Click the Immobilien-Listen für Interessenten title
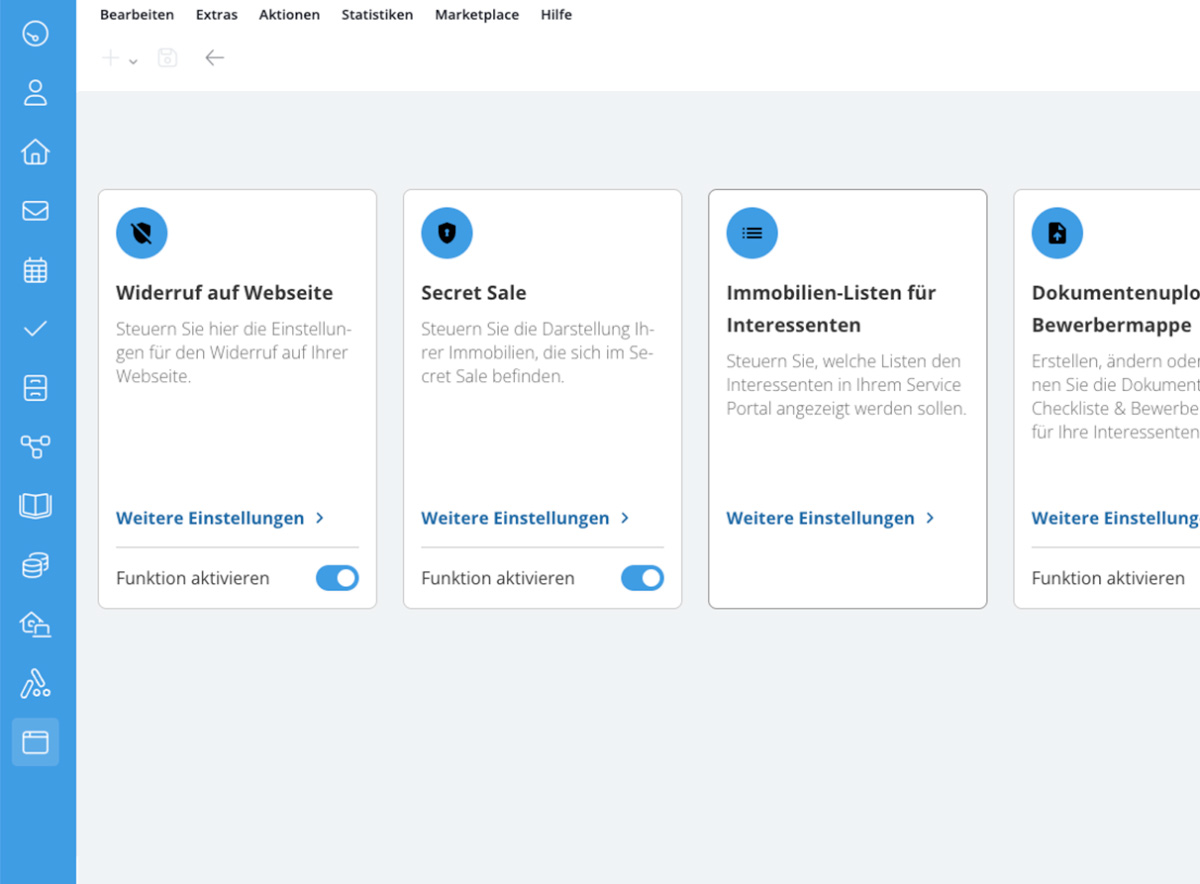1200x884 pixels. [x=831, y=309]
